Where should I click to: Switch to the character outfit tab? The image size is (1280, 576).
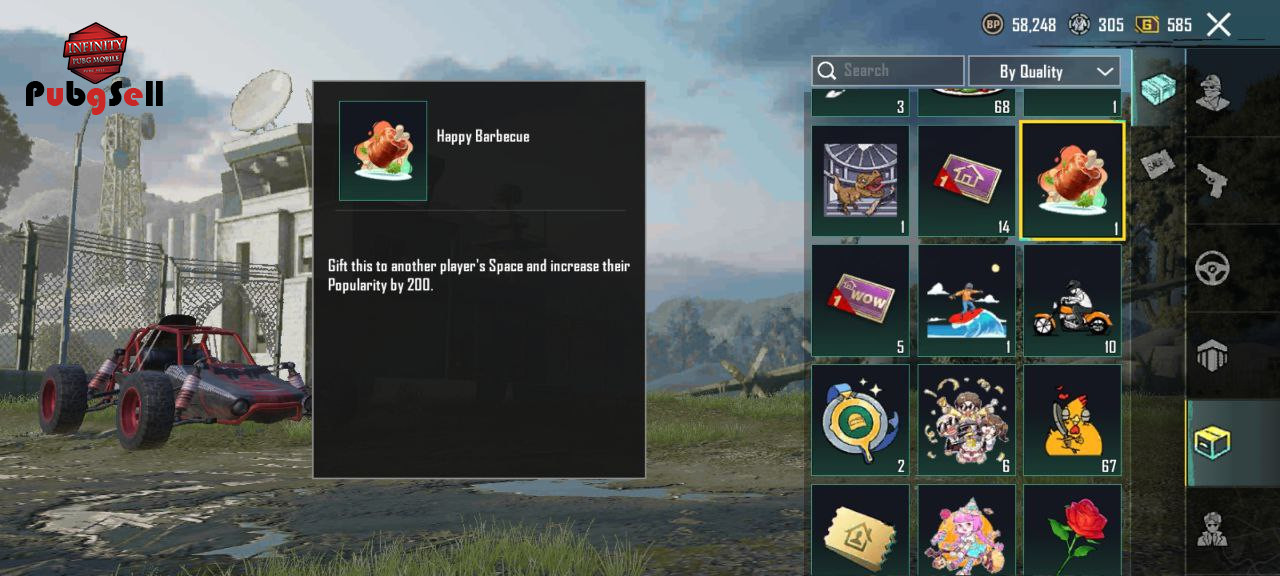tap(1213, 92)
